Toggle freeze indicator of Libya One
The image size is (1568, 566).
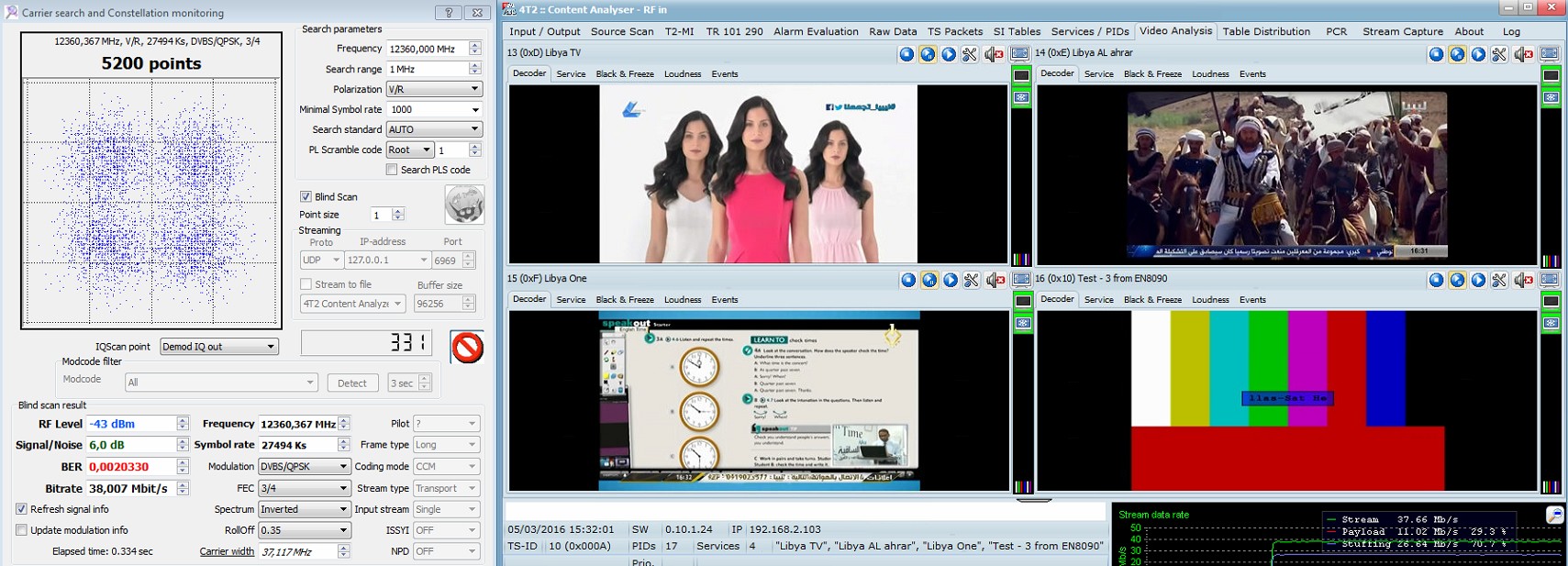pyautogui.click(x=1022, y=323)
